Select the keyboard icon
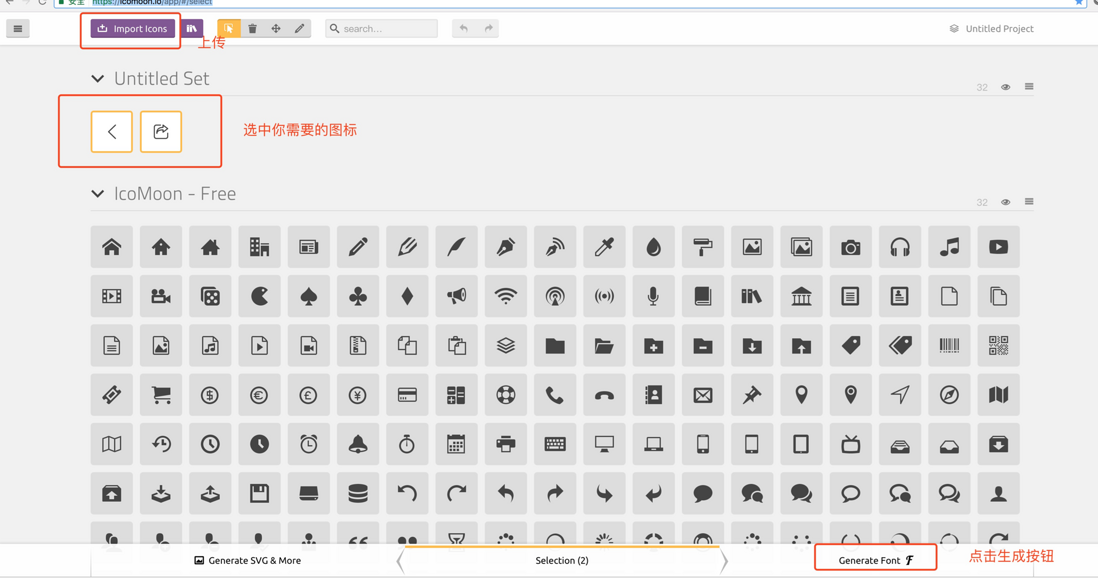This screenshot has width=1098, height=578. 555,444
